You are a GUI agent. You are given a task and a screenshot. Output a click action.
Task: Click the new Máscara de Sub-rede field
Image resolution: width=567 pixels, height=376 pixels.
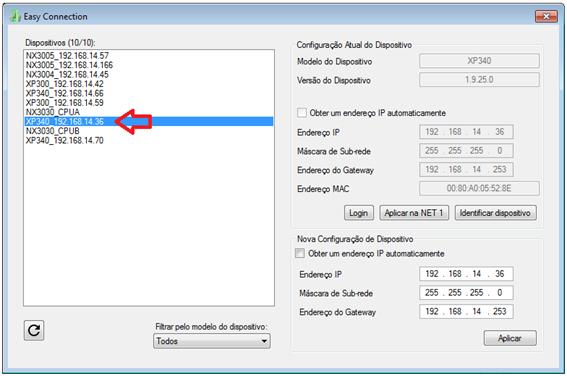pyautogui.click(x=466, y=292)
